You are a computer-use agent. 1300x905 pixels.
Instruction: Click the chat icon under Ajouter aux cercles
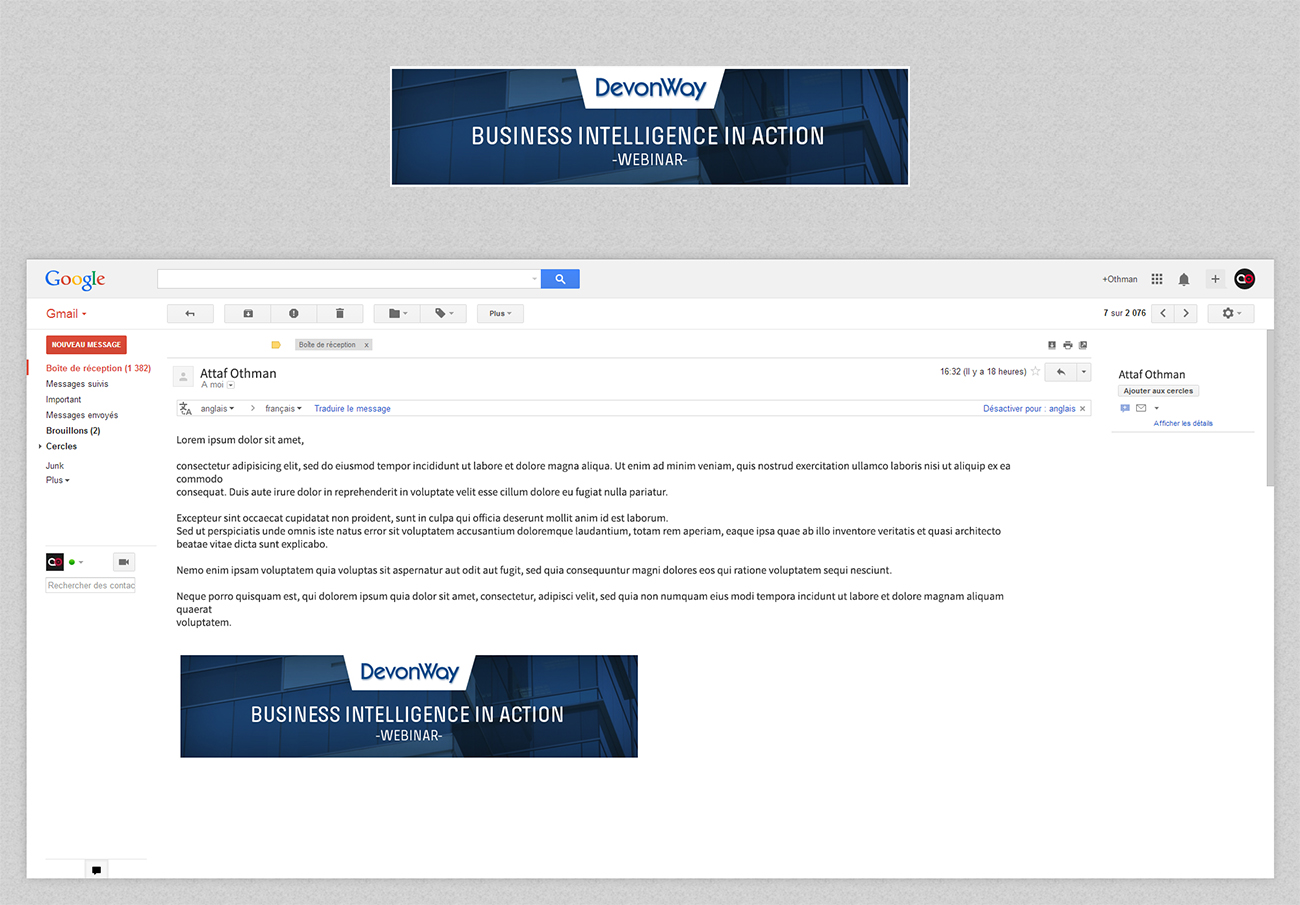(x=1125, y=408)
